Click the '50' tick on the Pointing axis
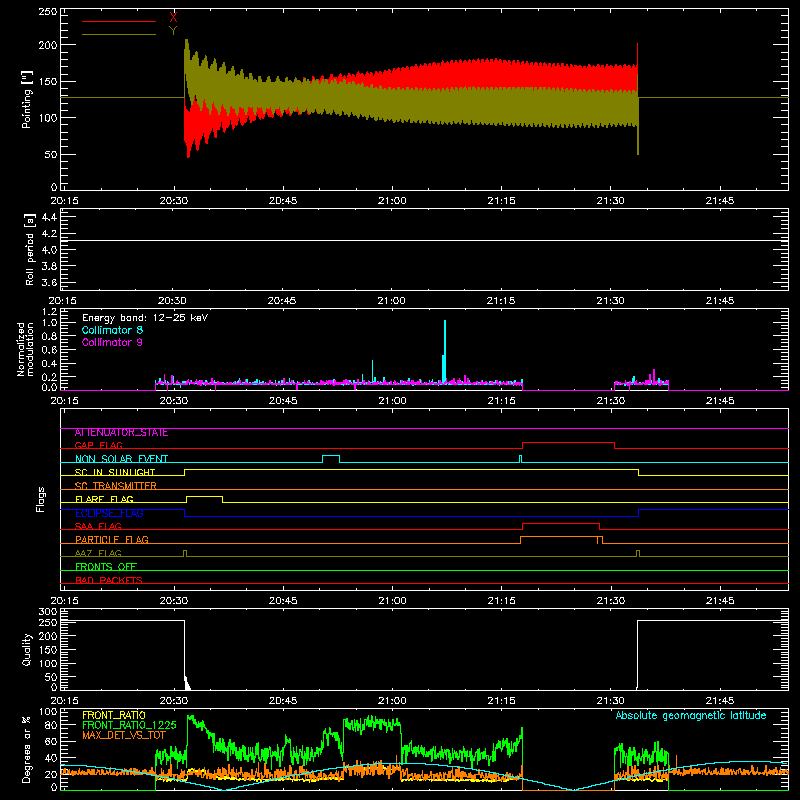This screenshot has width=800, height=800. (51, 155)
